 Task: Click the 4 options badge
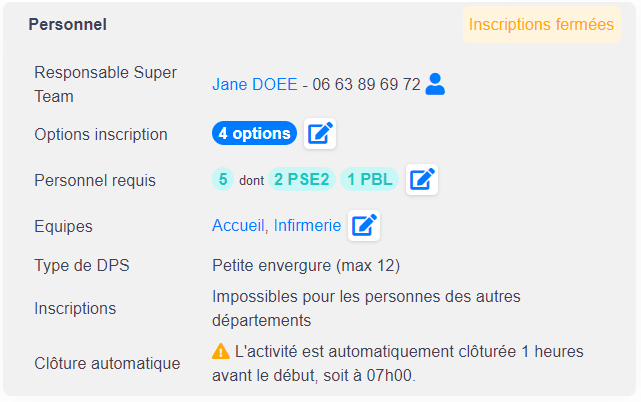pyautogui.click(x=254, y=133)
